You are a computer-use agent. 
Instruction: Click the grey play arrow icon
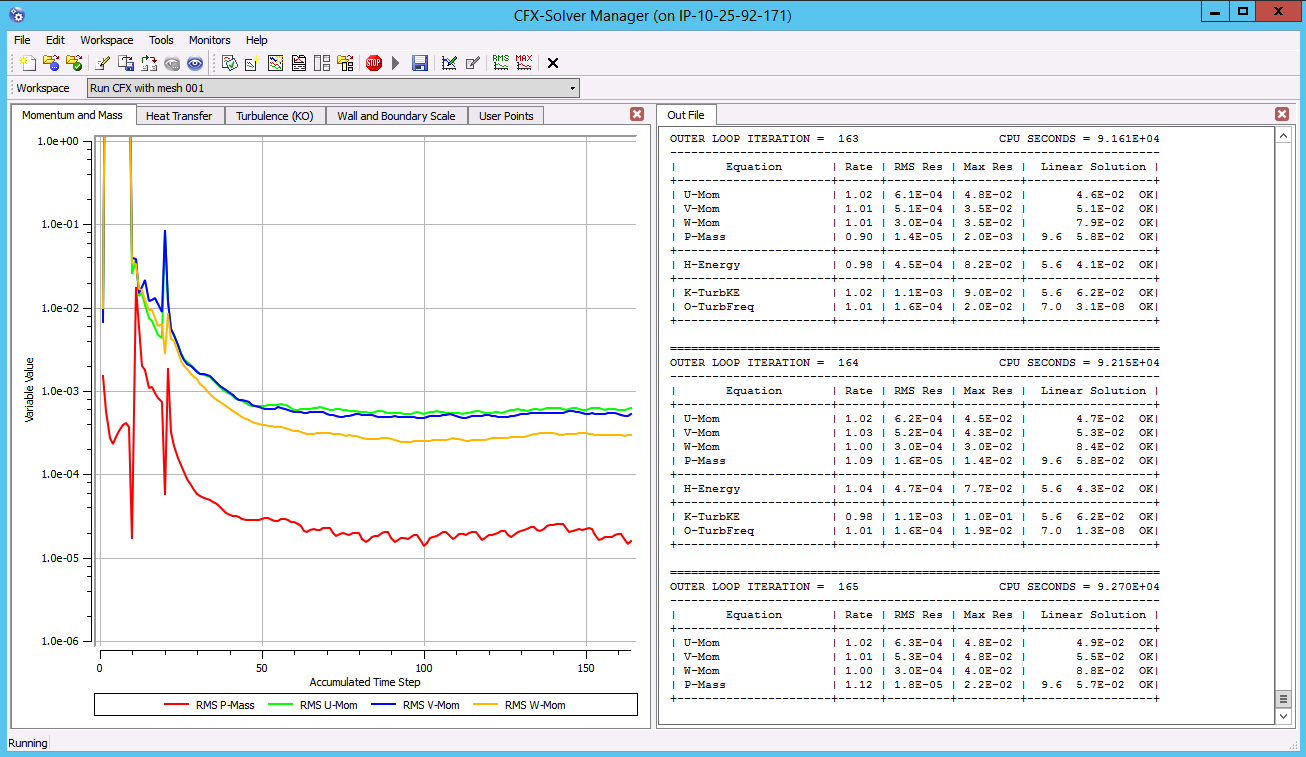click(x=396, y=63)
